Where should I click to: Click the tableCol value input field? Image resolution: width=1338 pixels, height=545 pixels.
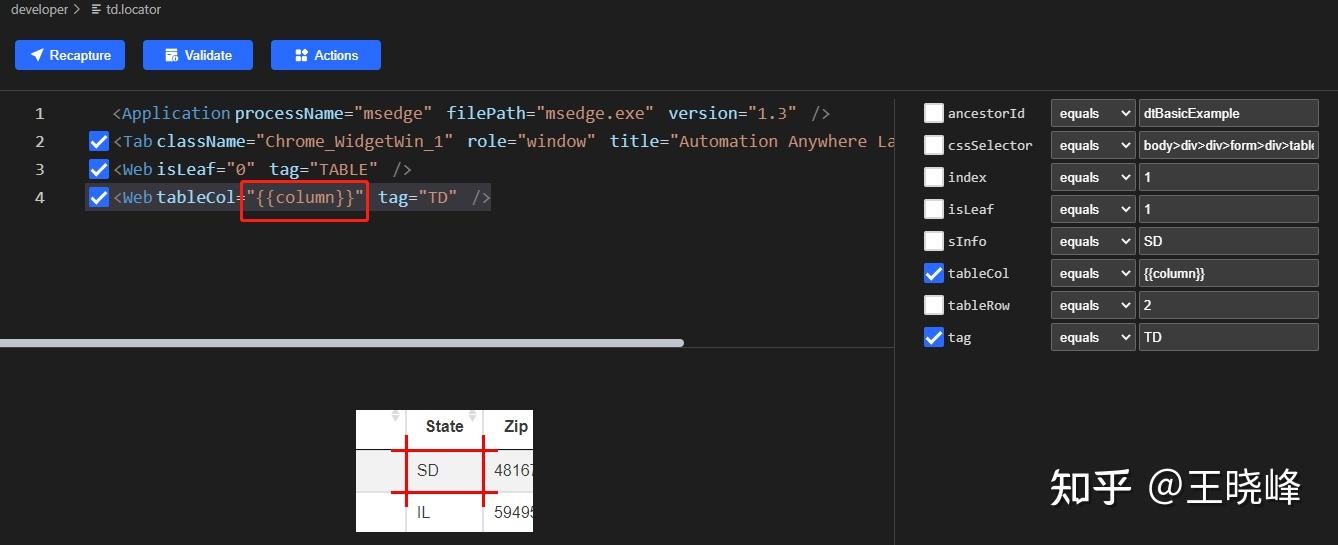pyautogui.click(x=1228, y=273)
